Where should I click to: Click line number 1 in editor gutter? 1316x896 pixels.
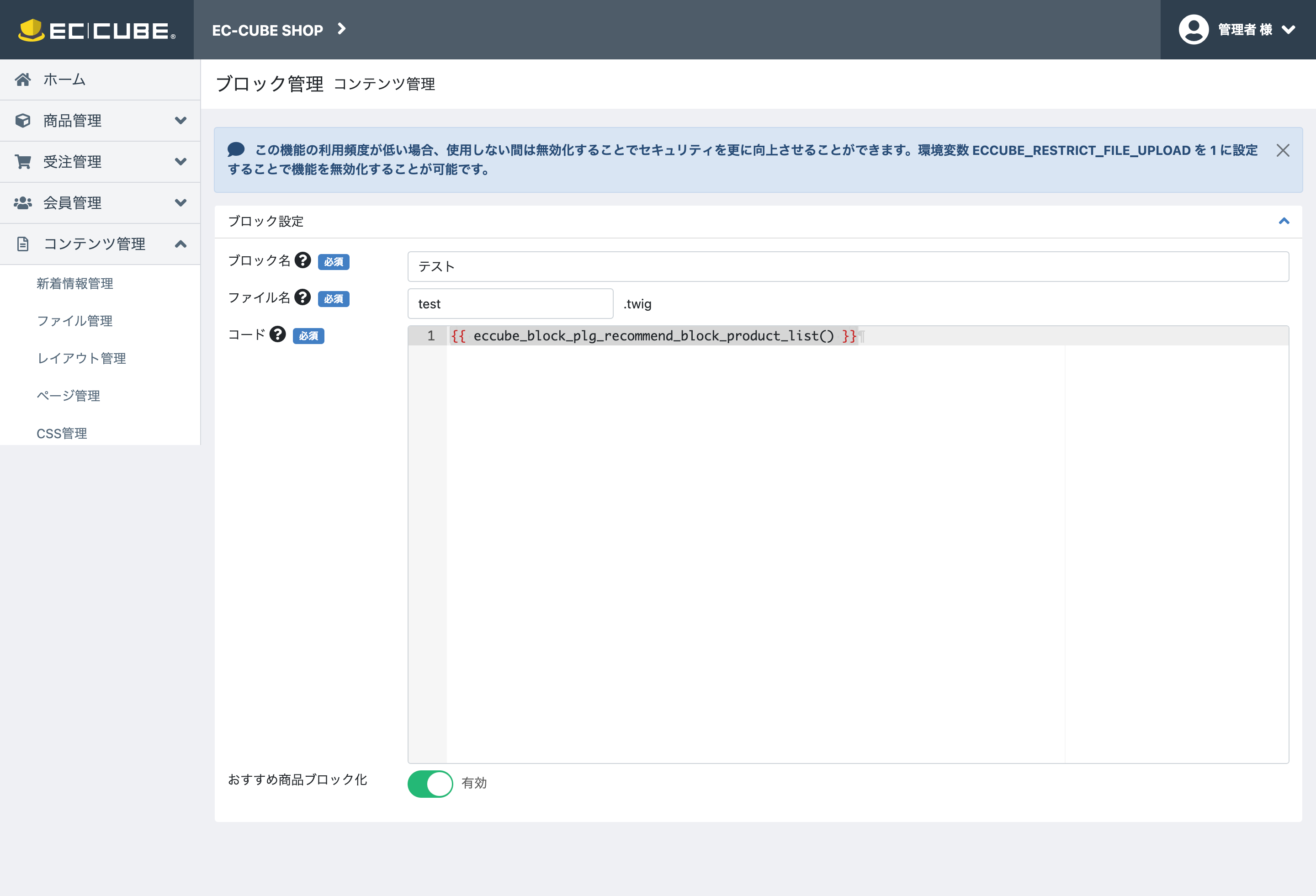[430, 336]
